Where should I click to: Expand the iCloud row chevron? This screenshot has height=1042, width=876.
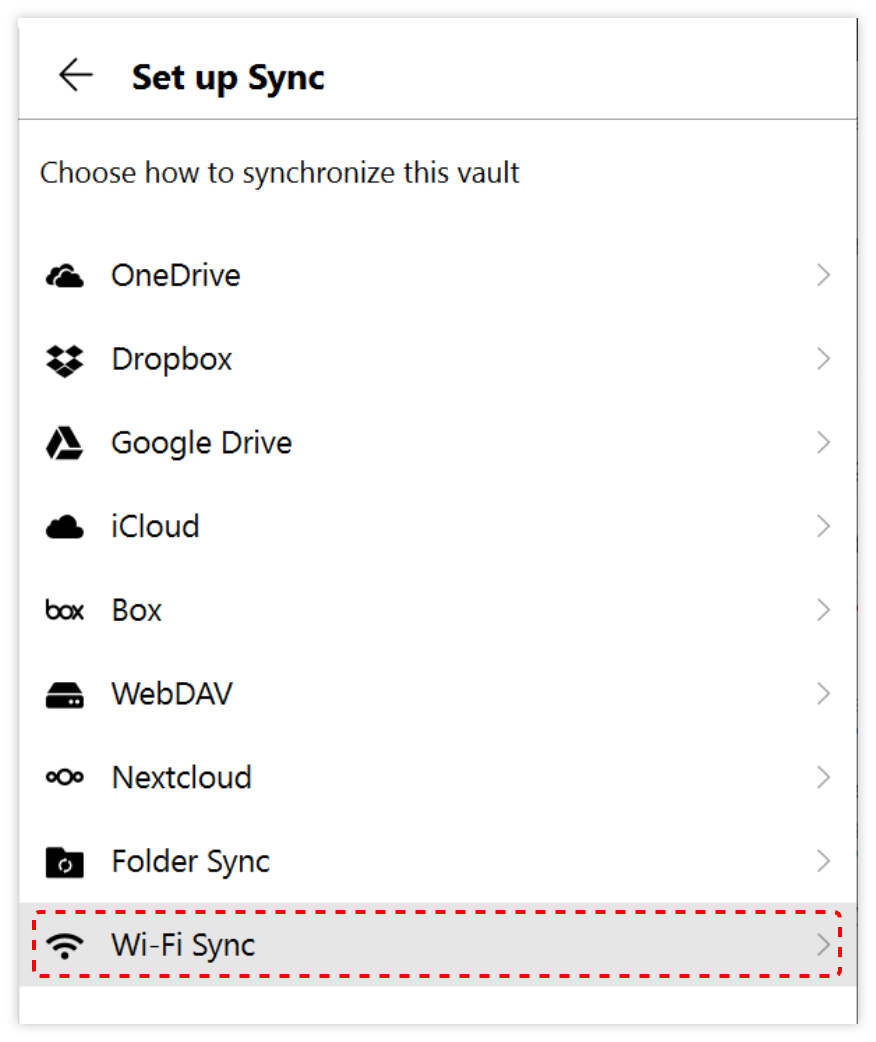click(823, 526)
